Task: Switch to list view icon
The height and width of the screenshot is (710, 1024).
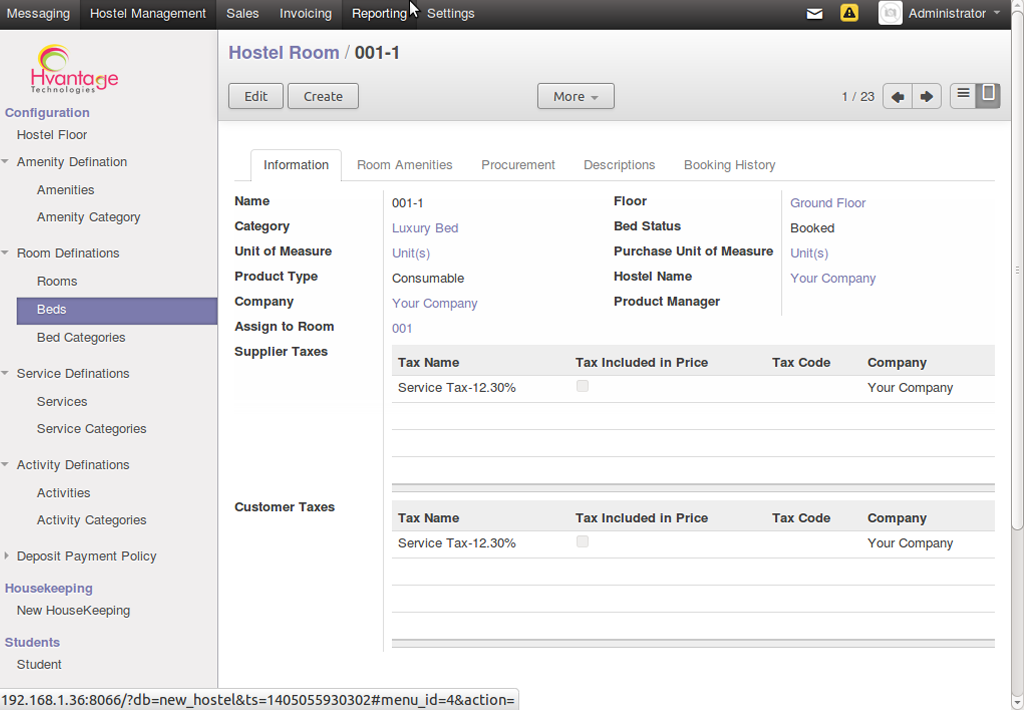Action: pyautogui.click(x=963, y=95)
